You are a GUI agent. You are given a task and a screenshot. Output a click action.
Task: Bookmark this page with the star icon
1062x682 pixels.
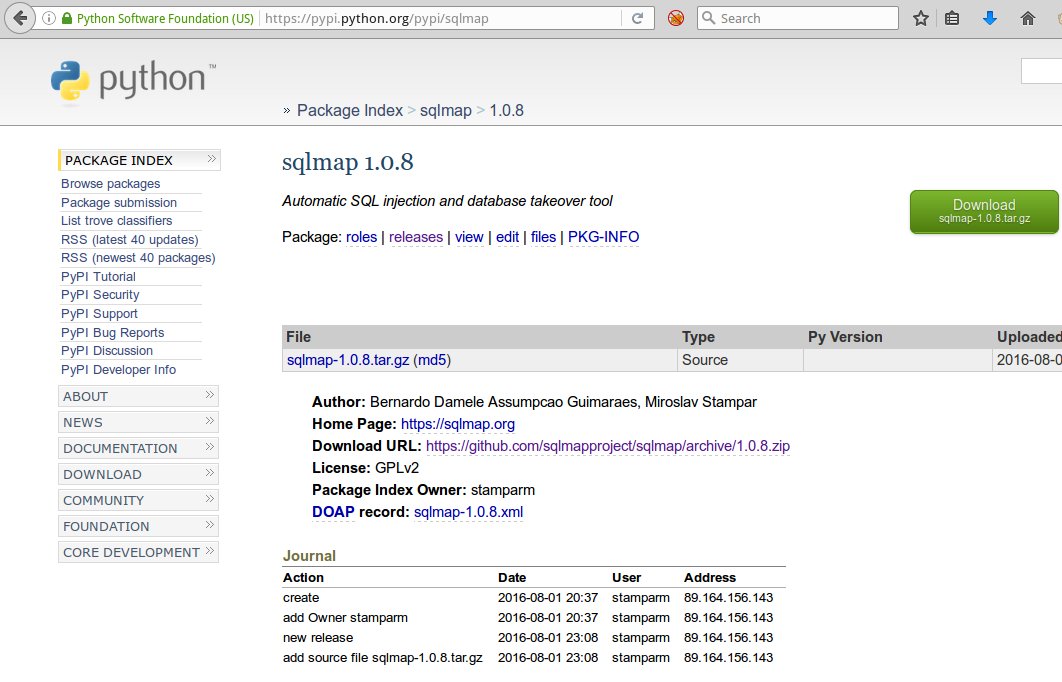pos(920,18)
